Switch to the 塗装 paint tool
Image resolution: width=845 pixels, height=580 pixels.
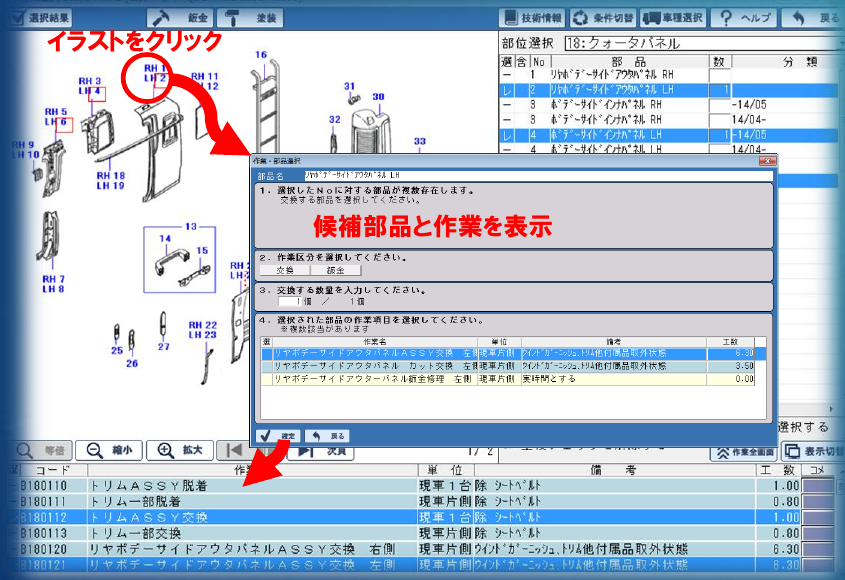[250, 18]
